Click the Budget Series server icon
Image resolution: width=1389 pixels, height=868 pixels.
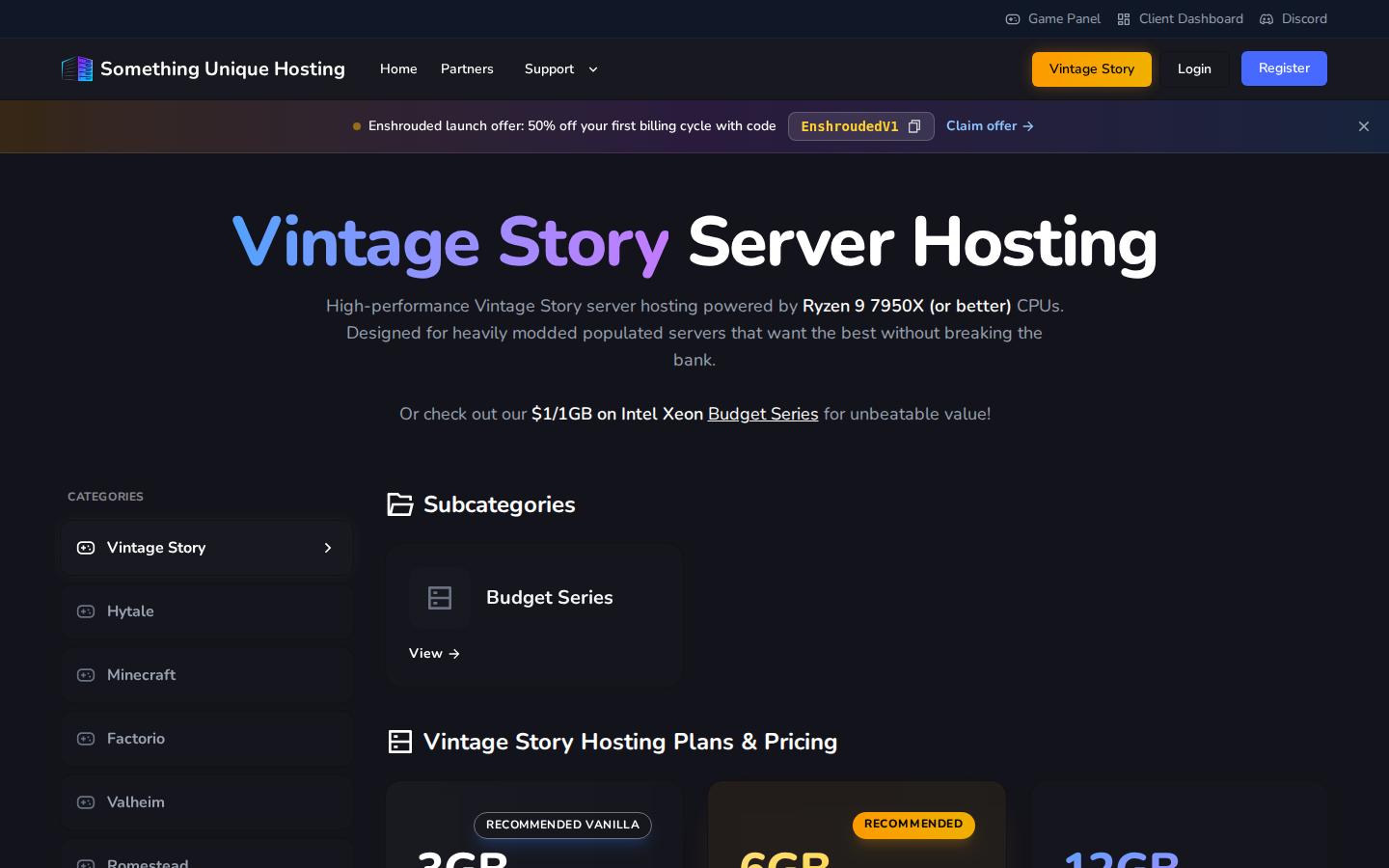point(440,598)
